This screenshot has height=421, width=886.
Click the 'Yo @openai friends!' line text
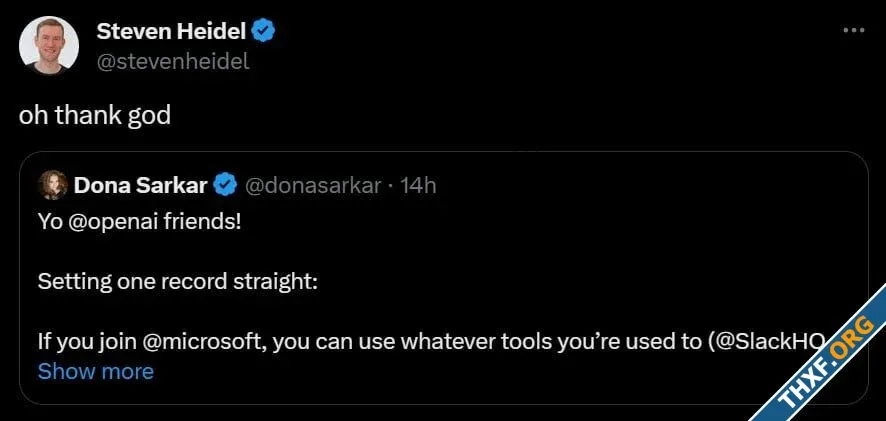(x=140, y=222)
